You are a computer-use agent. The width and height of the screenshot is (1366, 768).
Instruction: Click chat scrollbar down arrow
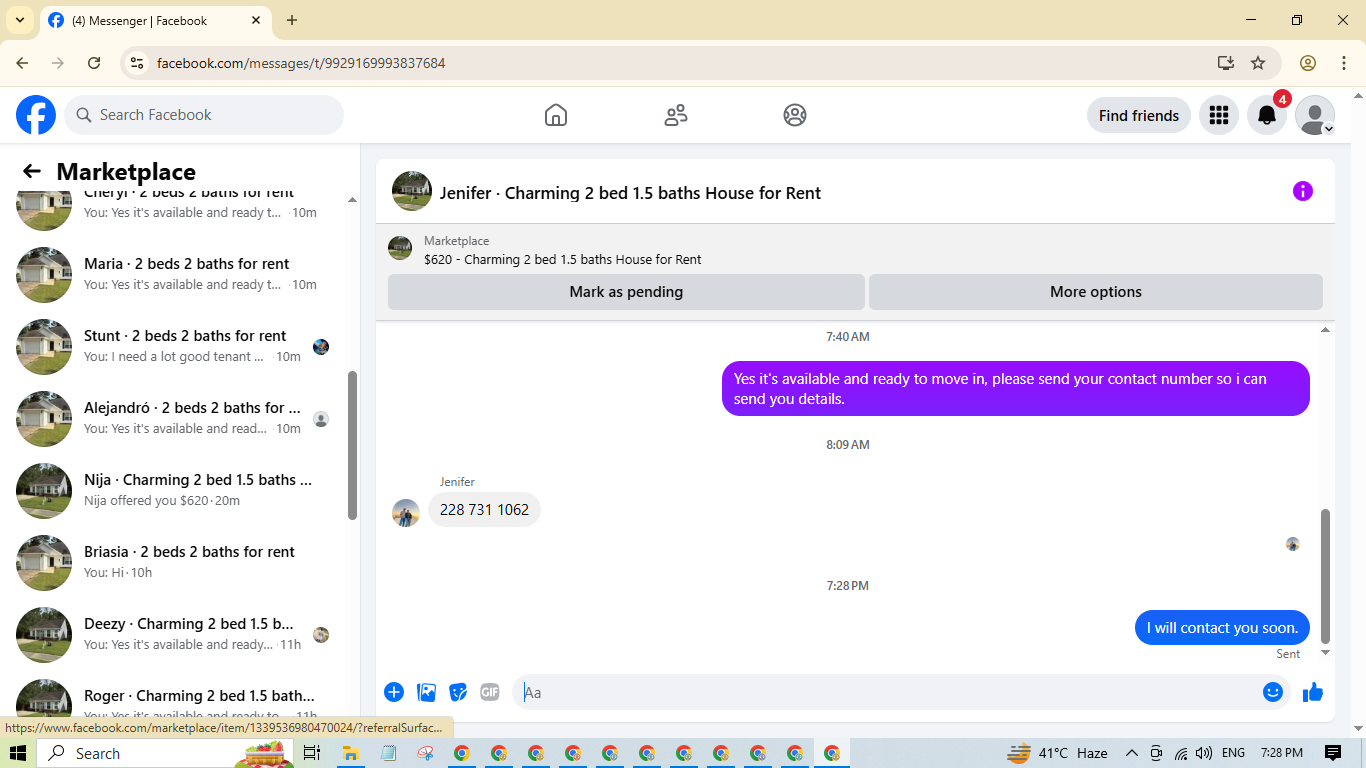(1326, 653)
